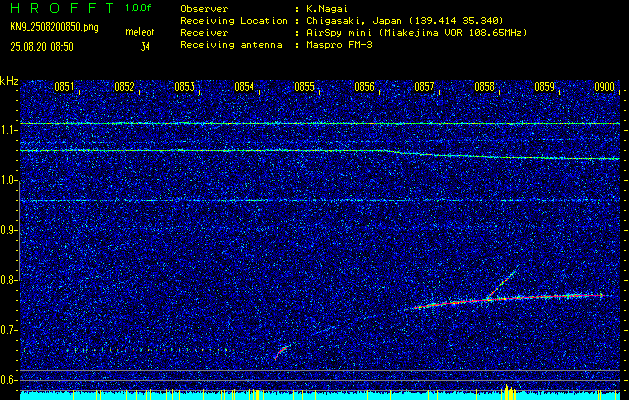Viewport: 629px width, 400px height.
Task: Click the 0856 time marker
Action: pyautogui.click(x=364, y=87)
